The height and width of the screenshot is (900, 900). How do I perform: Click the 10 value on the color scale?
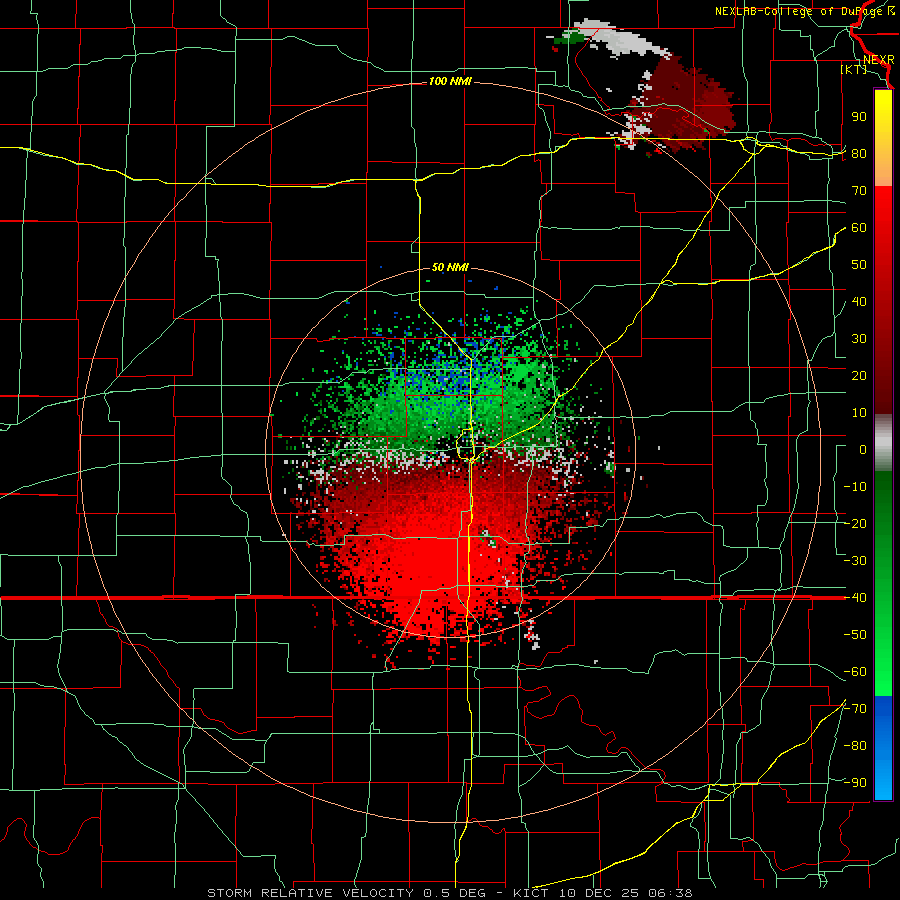[859, 413]
